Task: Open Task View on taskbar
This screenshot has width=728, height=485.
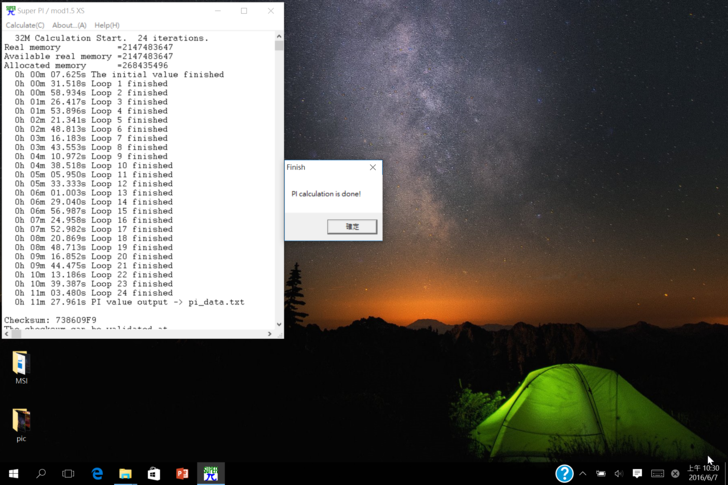Action: pos(68,473)
